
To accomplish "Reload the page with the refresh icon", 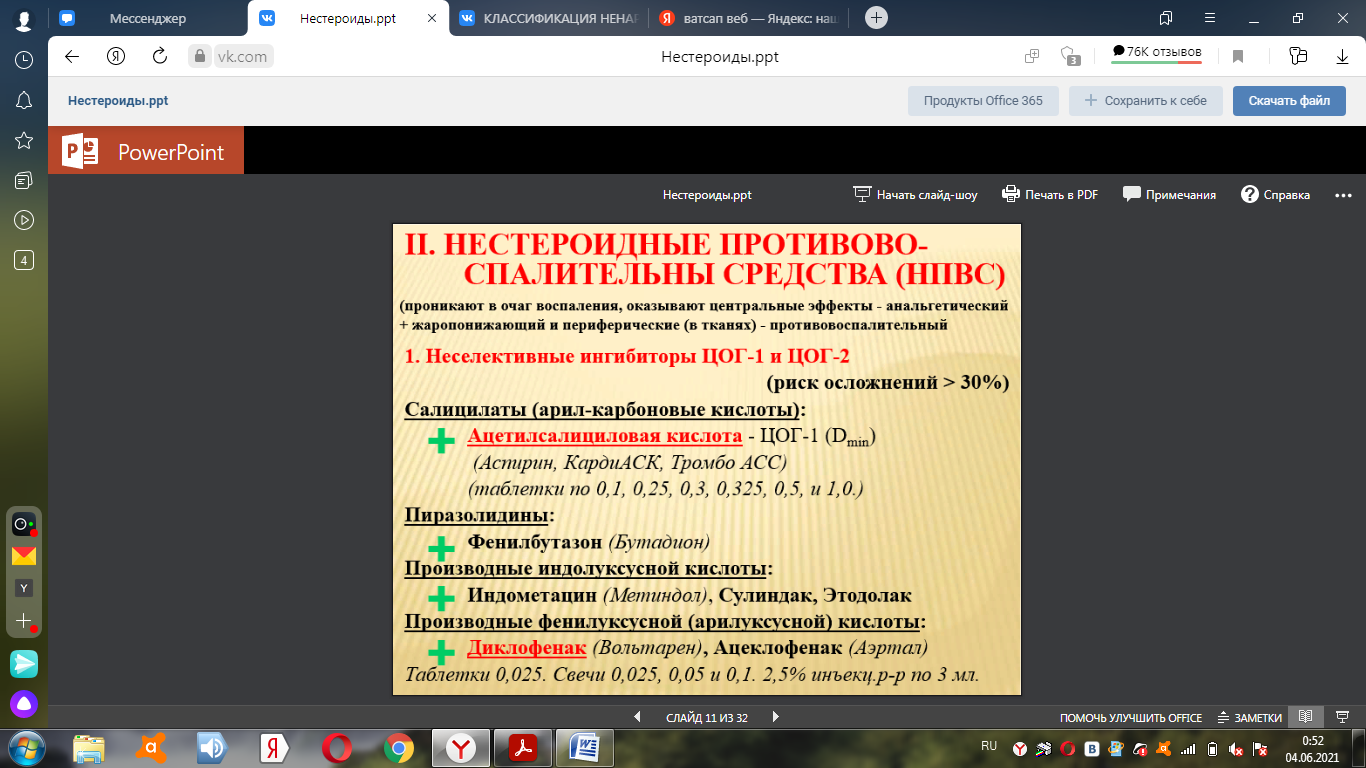I will pyautogui.click(x=160, y=57).
